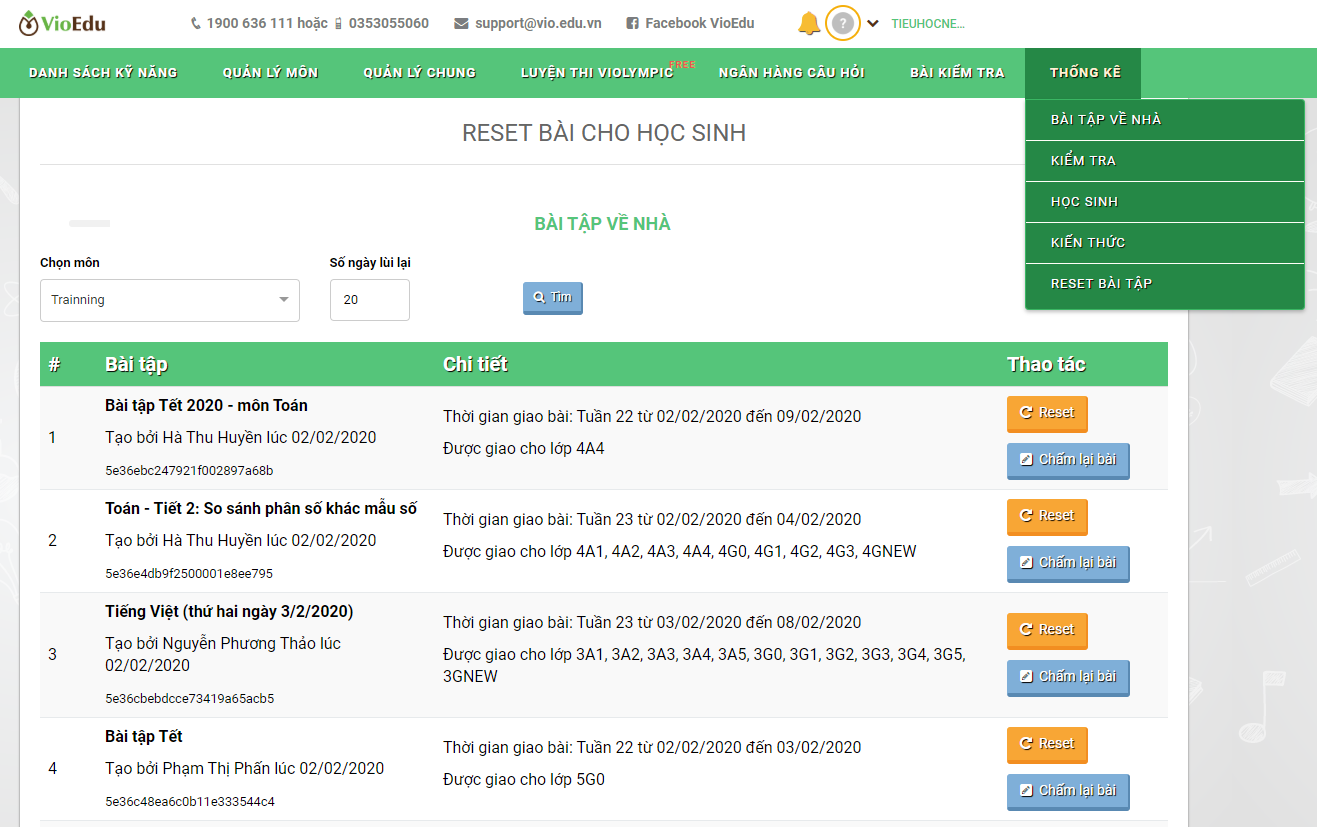The height and width of the screenshot is (827, 1317).
Task: Choose Reset bài tập menu entry
Action: click(x=1101, y=284)
